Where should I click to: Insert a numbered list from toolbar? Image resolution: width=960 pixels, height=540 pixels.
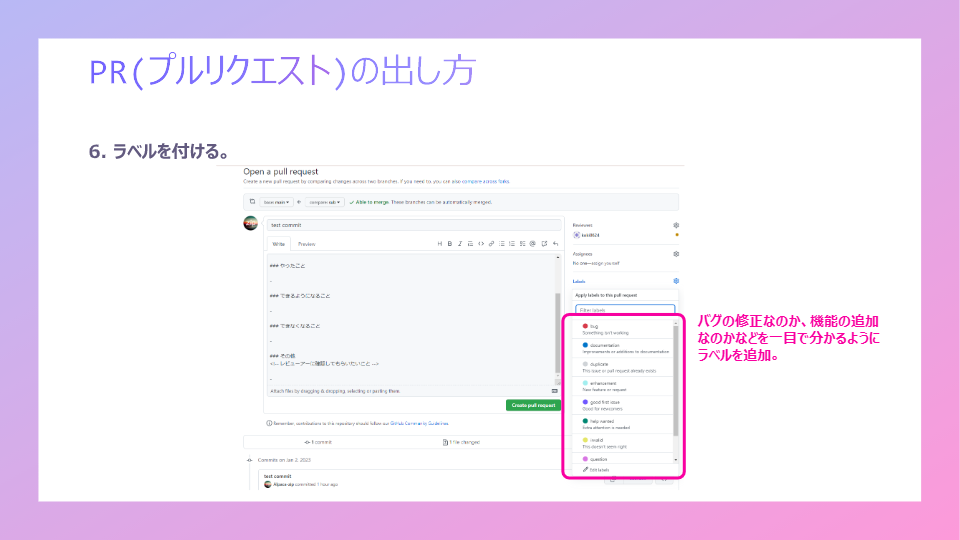click(512, 244)
